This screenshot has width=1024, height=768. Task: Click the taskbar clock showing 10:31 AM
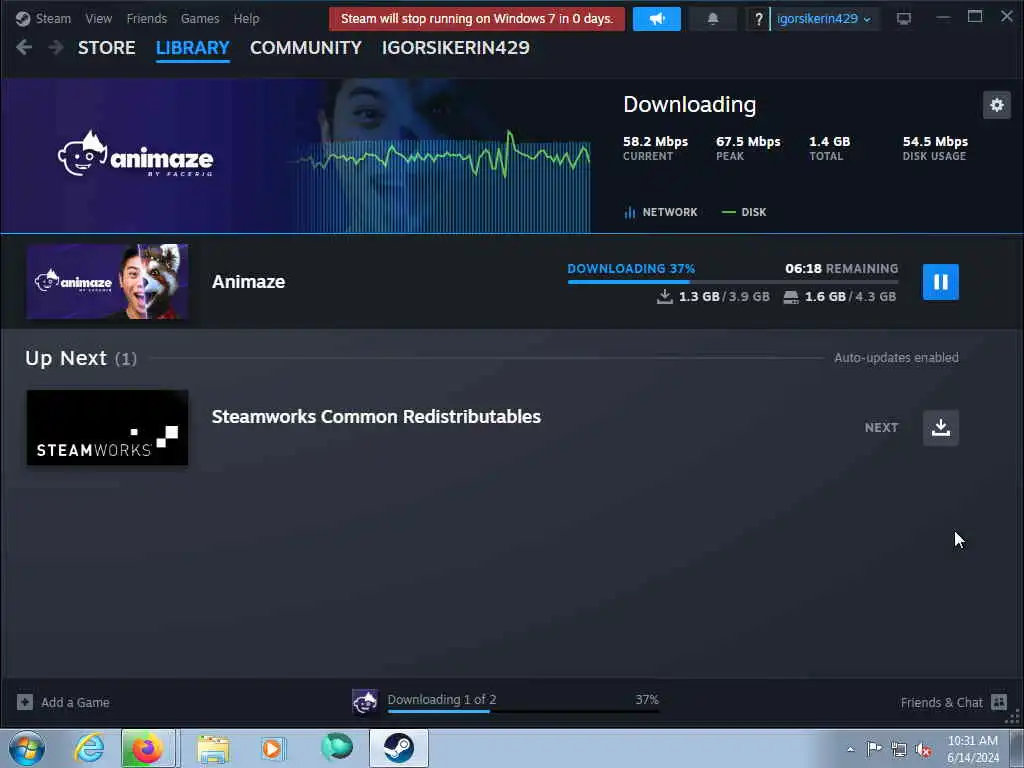point(972,749)
